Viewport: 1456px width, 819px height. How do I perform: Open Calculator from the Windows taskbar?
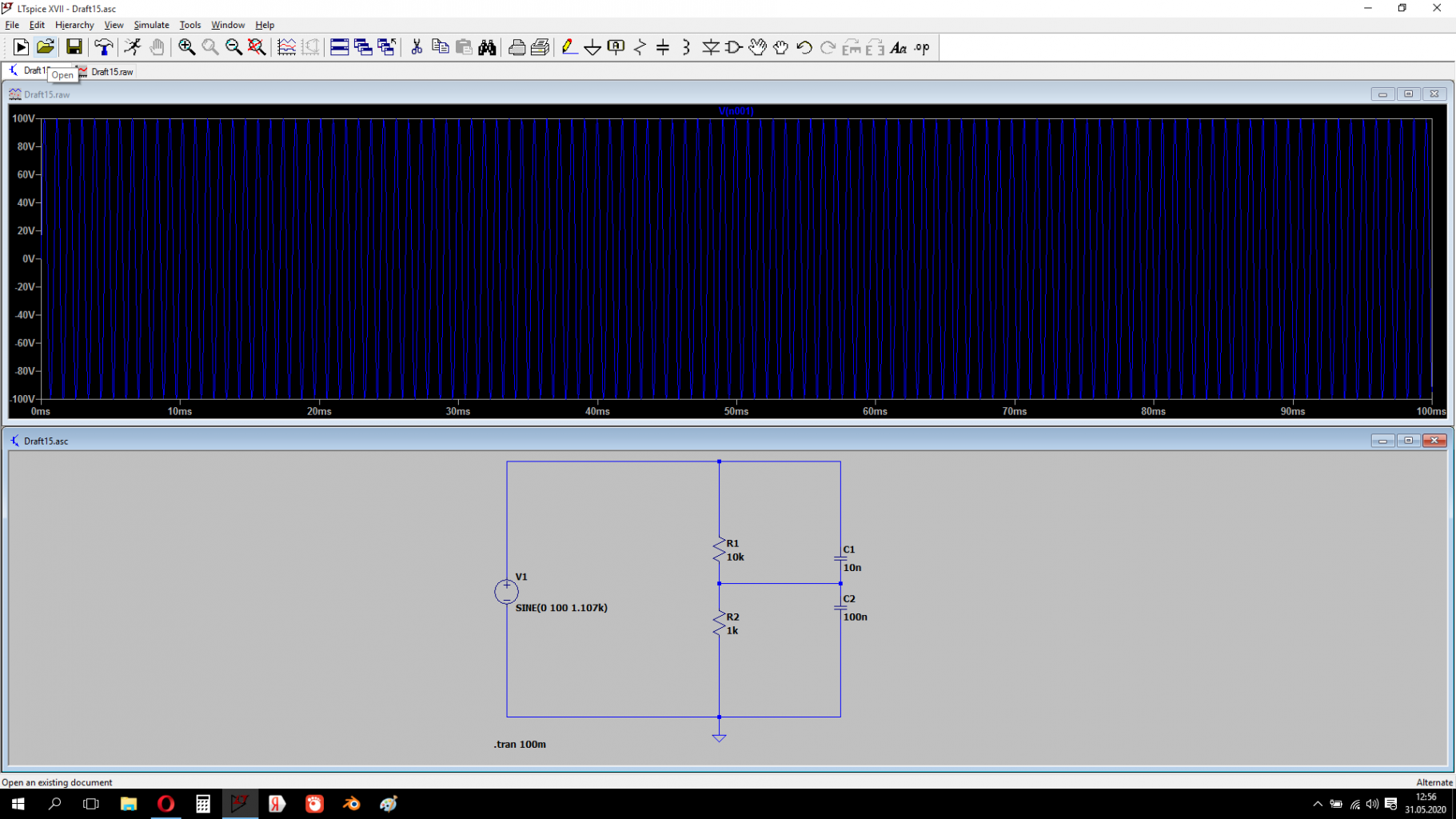tap(203, 804)
